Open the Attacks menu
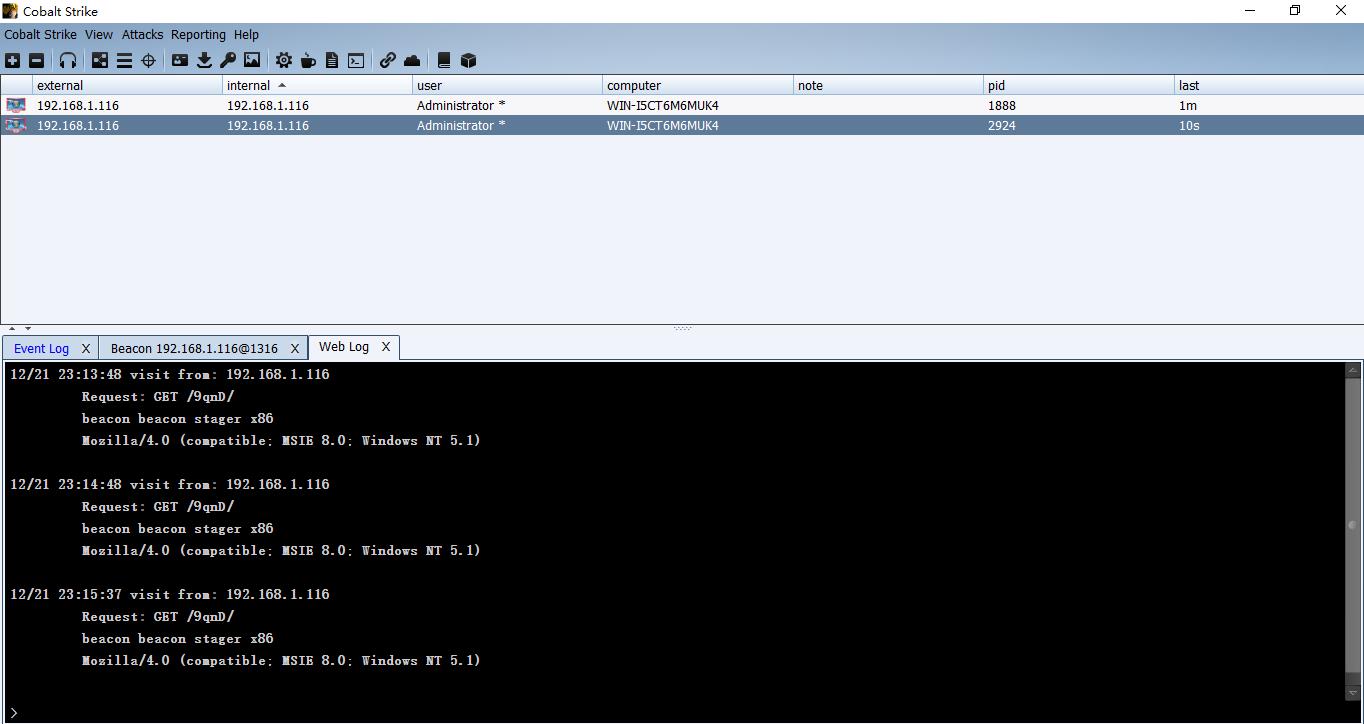Image resolution: width=1364 pixels, height=724 pixels. (x=142, y=34)
